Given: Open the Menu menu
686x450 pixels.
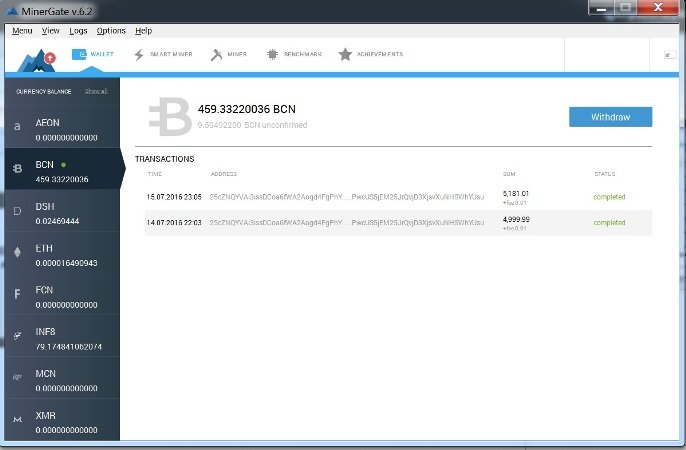Looking at the screenshot, I should [22, 31].
